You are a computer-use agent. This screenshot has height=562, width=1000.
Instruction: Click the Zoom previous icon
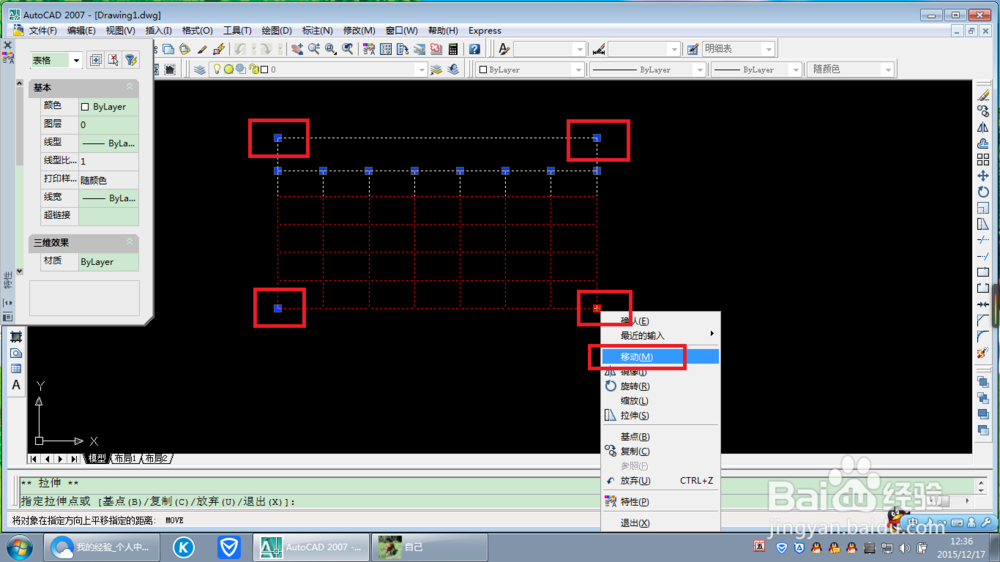(x=347, y=49)
